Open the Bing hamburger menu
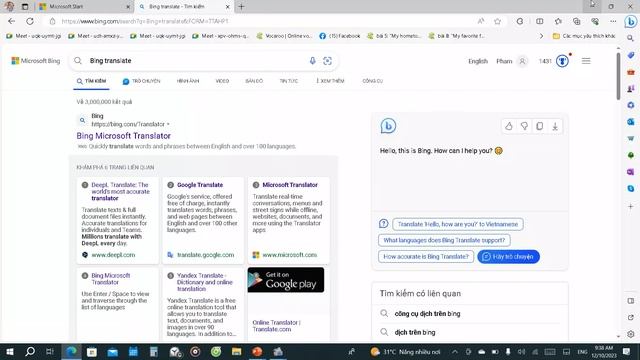 point(586,61)
